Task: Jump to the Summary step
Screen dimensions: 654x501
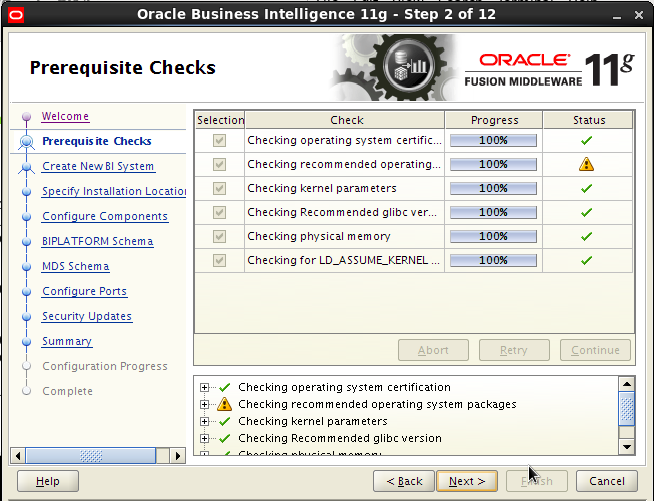Action: point(67,342)
